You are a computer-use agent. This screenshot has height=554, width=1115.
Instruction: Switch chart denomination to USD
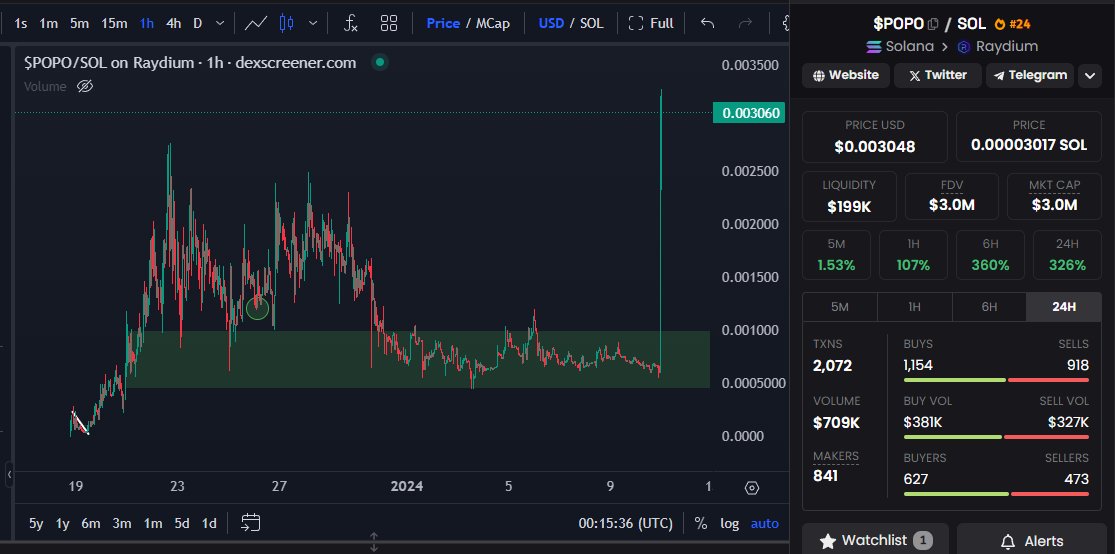point(551,23)
